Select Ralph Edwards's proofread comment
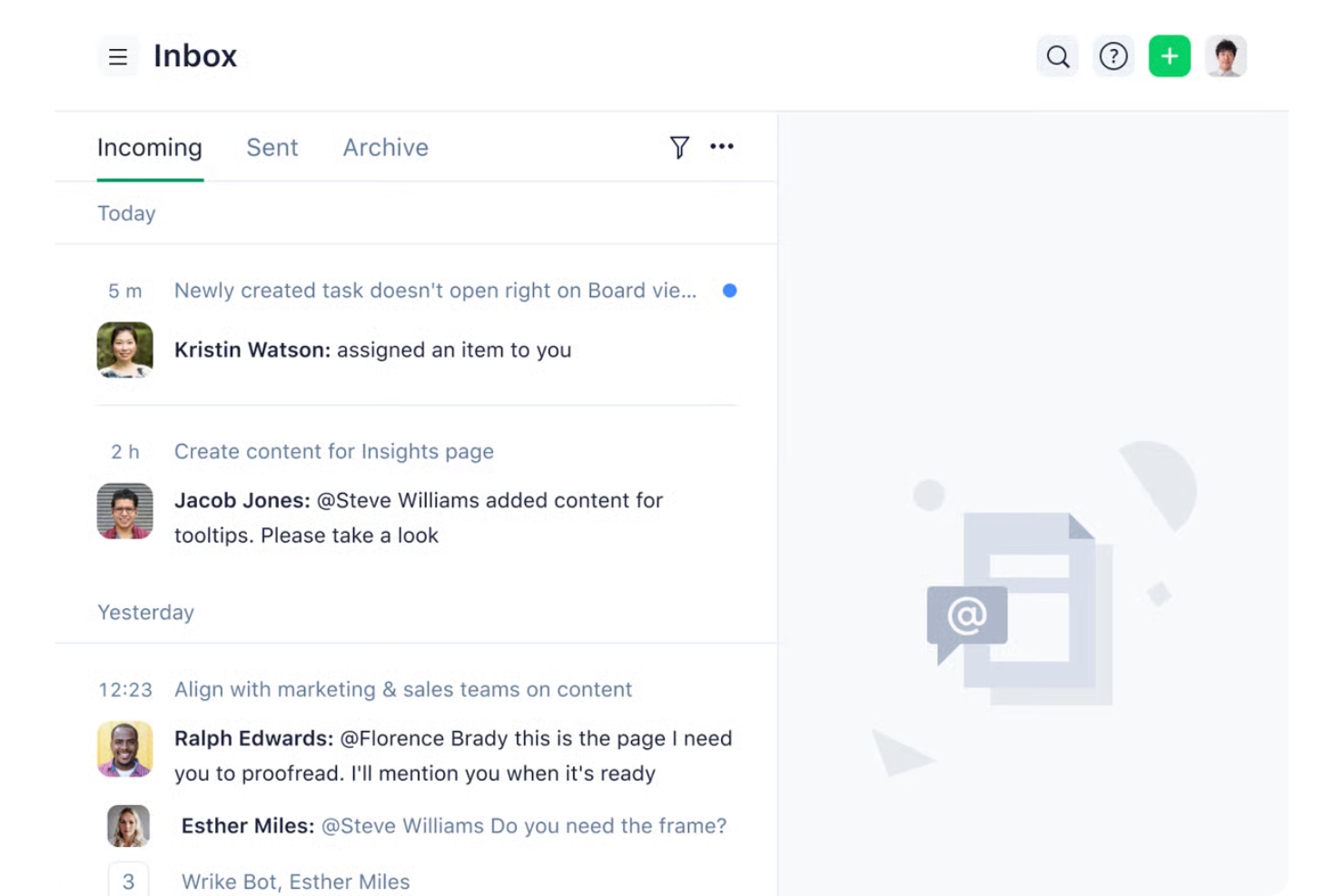This screenshot has height=896, width=1344. pos(453,755)
